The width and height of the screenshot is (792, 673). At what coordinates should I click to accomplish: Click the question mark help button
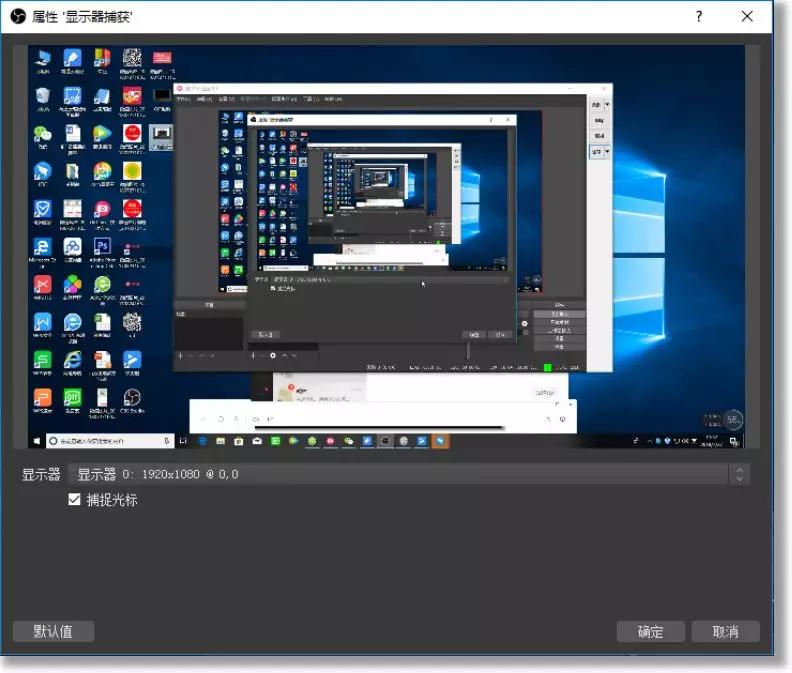(699, 17)
